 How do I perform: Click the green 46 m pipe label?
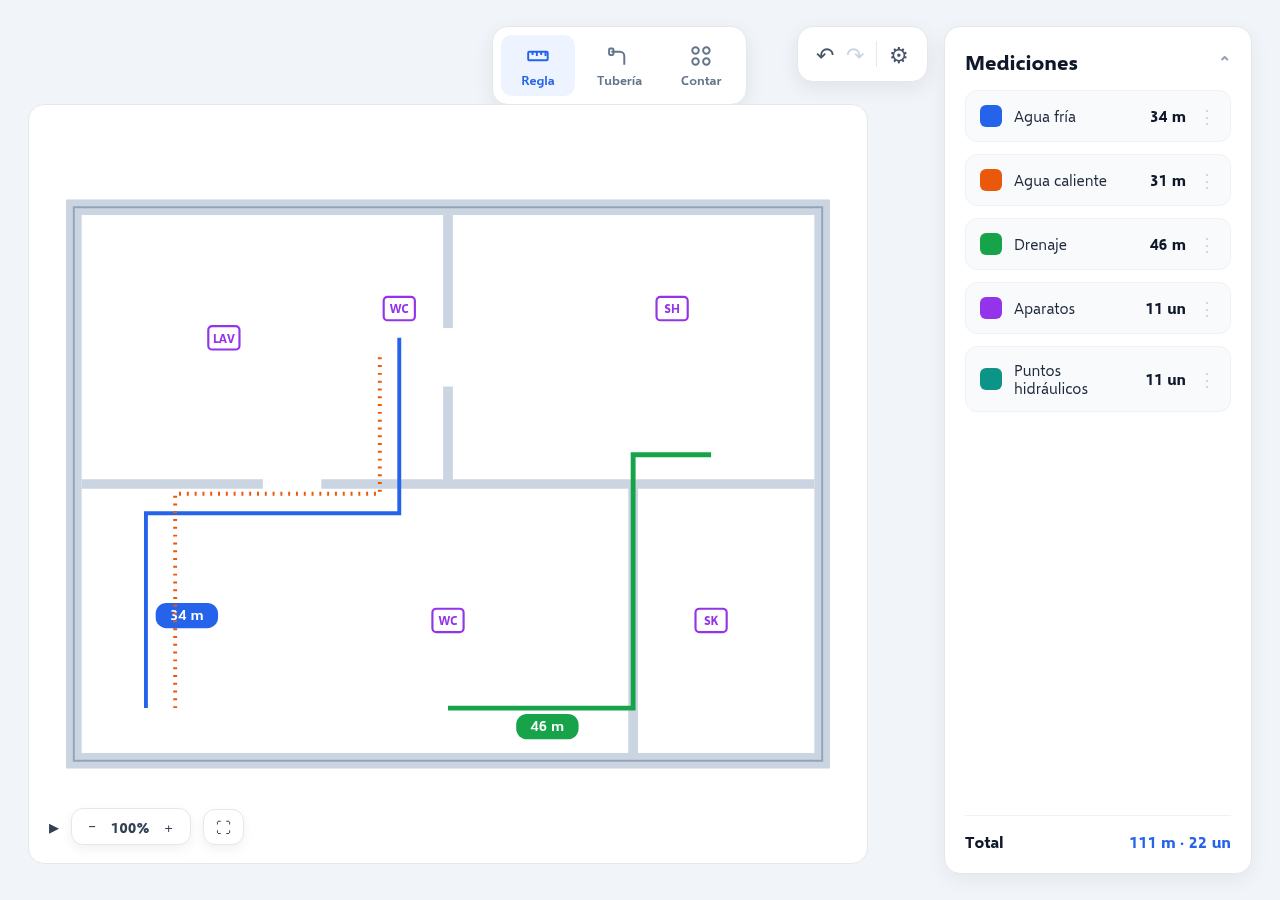point(547,726)
